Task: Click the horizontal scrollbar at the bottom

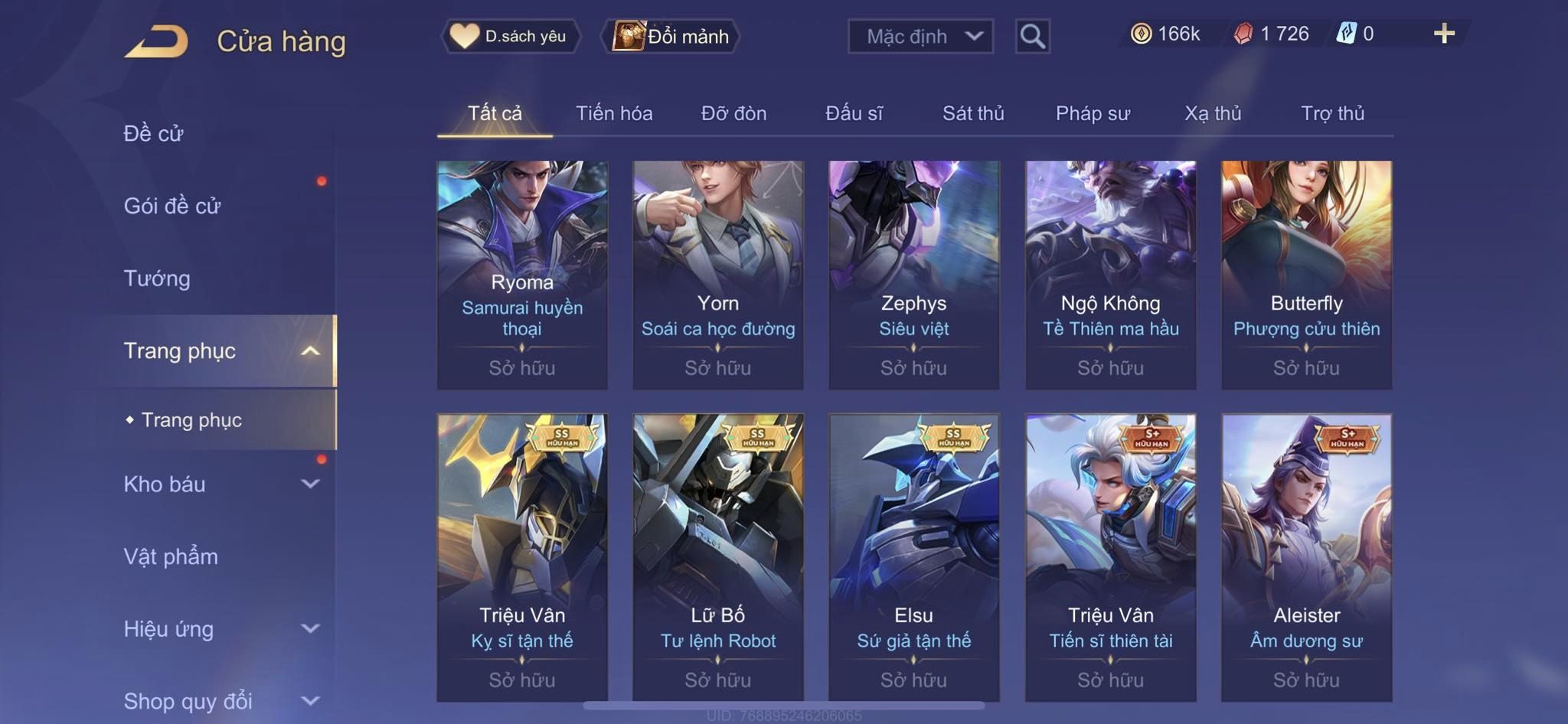Action: point(784,705)
